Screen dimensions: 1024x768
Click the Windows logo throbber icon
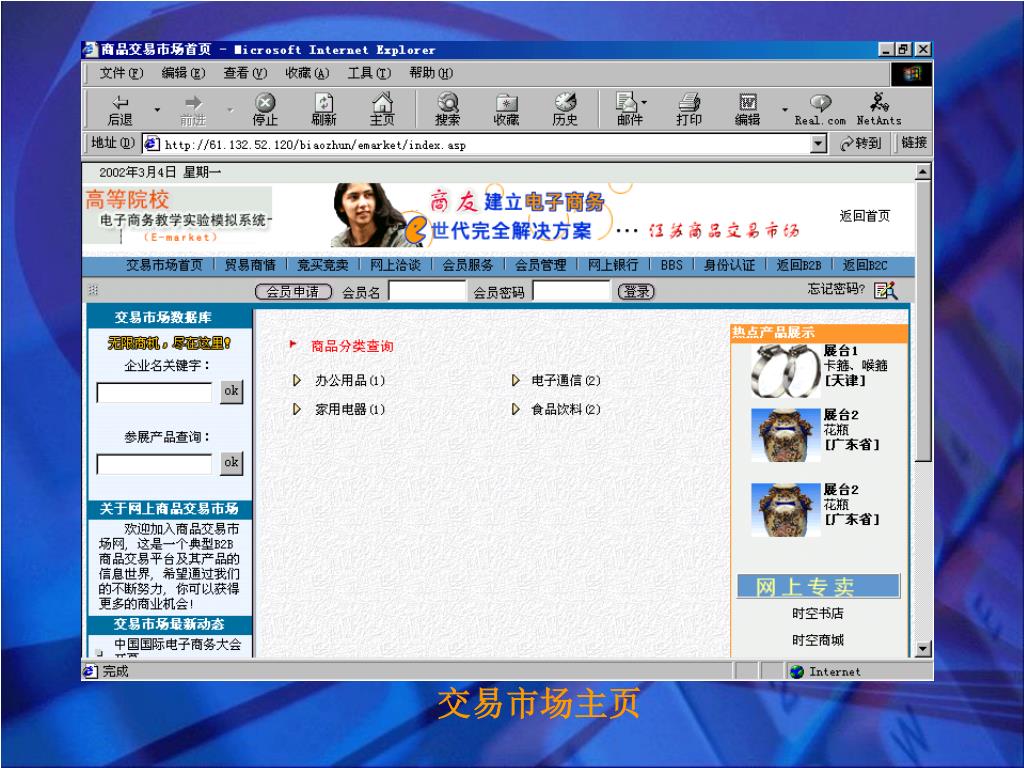tap(914, 73)
